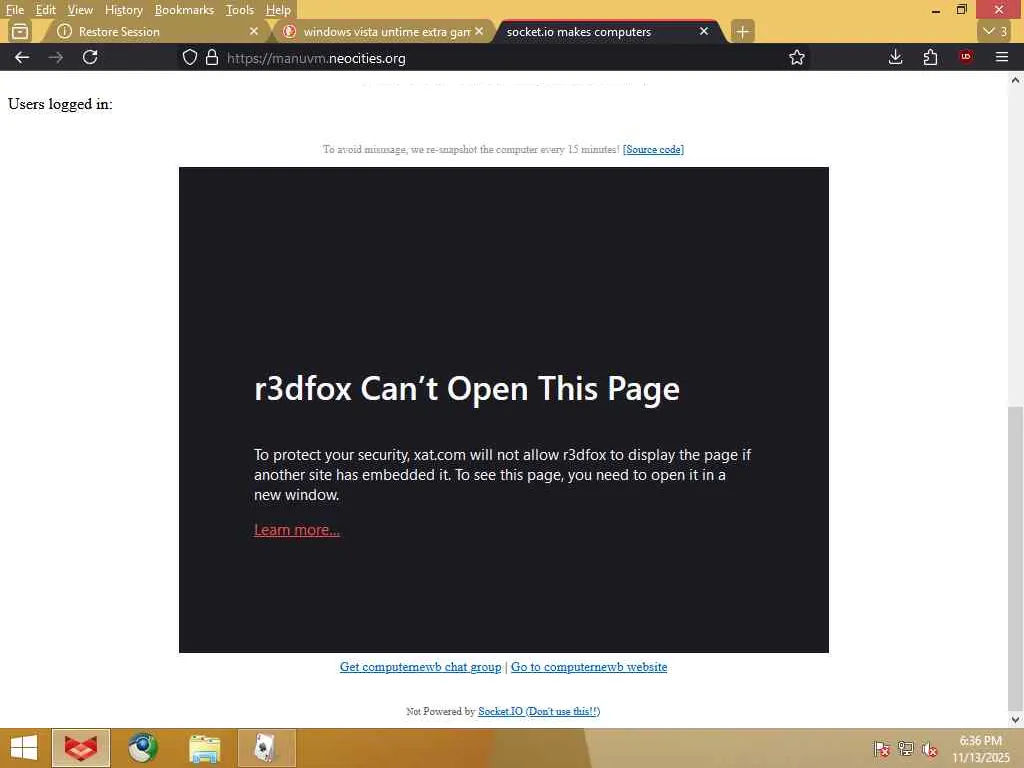Open the taskbar clock and date
This screenshot has height=768, width=1024.
980,749
